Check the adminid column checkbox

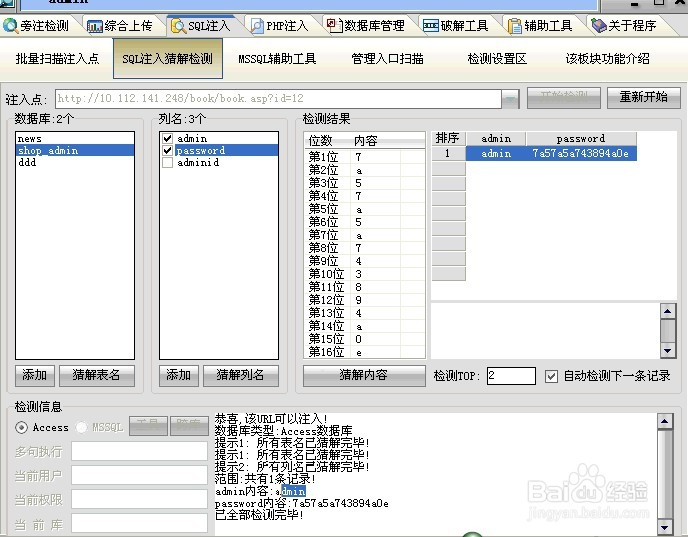coord(167,162)
